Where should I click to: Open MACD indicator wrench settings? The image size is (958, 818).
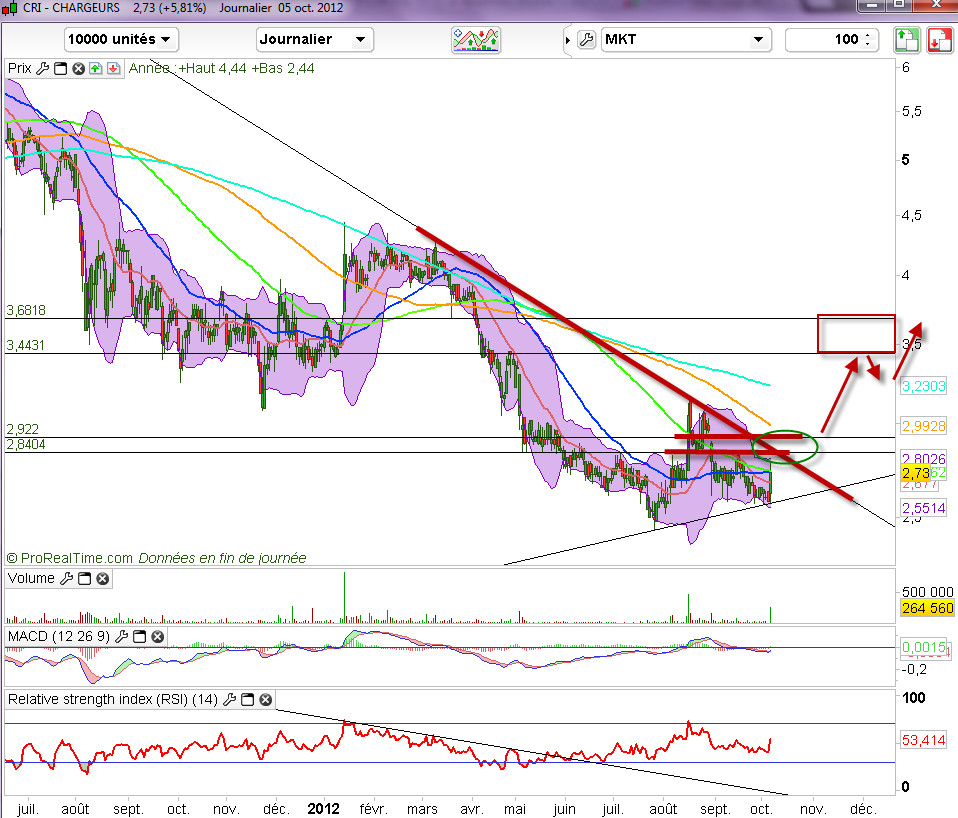tap(123, 637)
